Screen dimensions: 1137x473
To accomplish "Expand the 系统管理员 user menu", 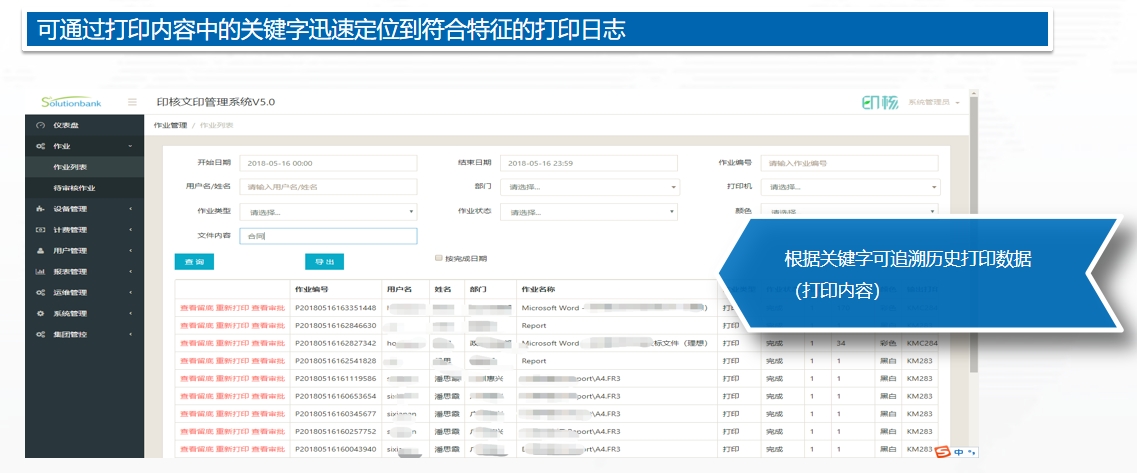I will click(x=933, y=103).
